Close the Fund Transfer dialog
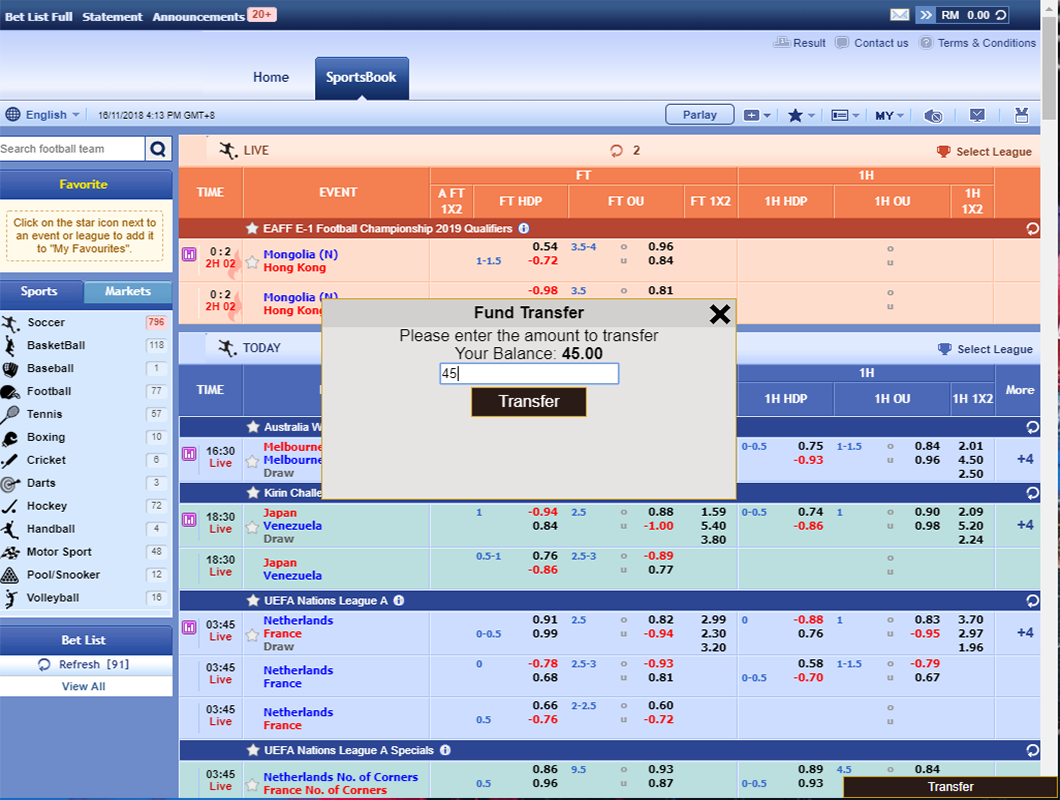Screen dimensions: 1060x800 click(x=719, y=314)
